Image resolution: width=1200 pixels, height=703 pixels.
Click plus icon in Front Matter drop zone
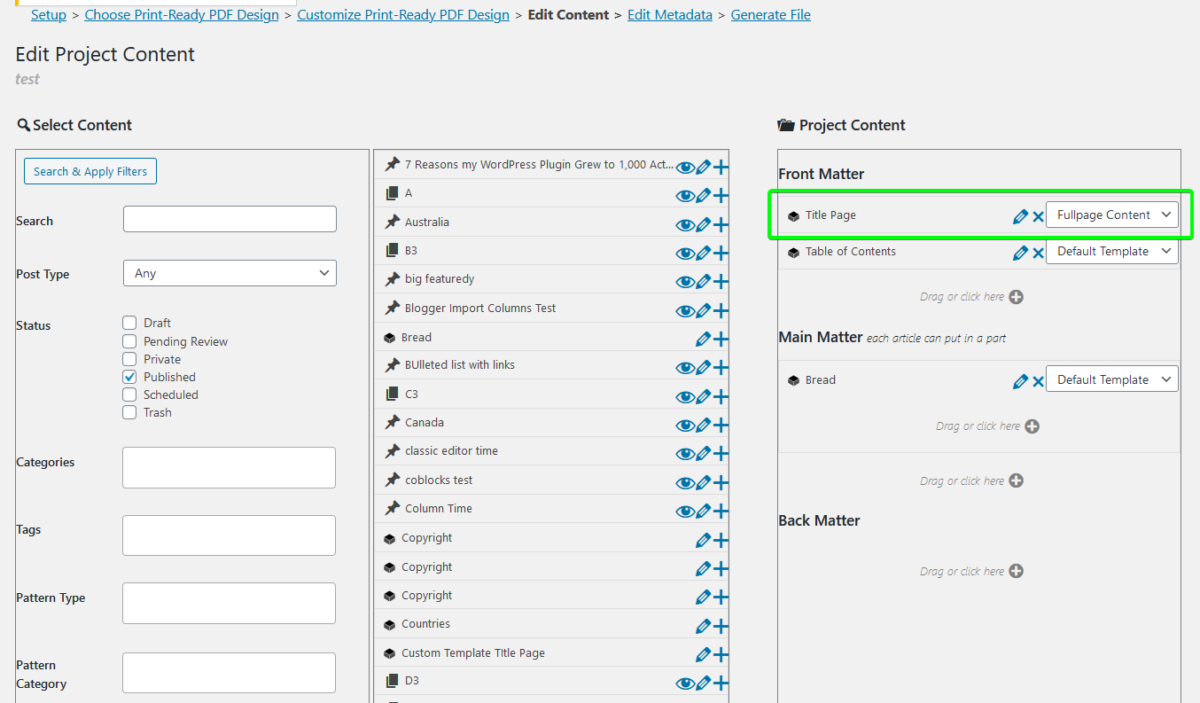tap(1016, 297)
